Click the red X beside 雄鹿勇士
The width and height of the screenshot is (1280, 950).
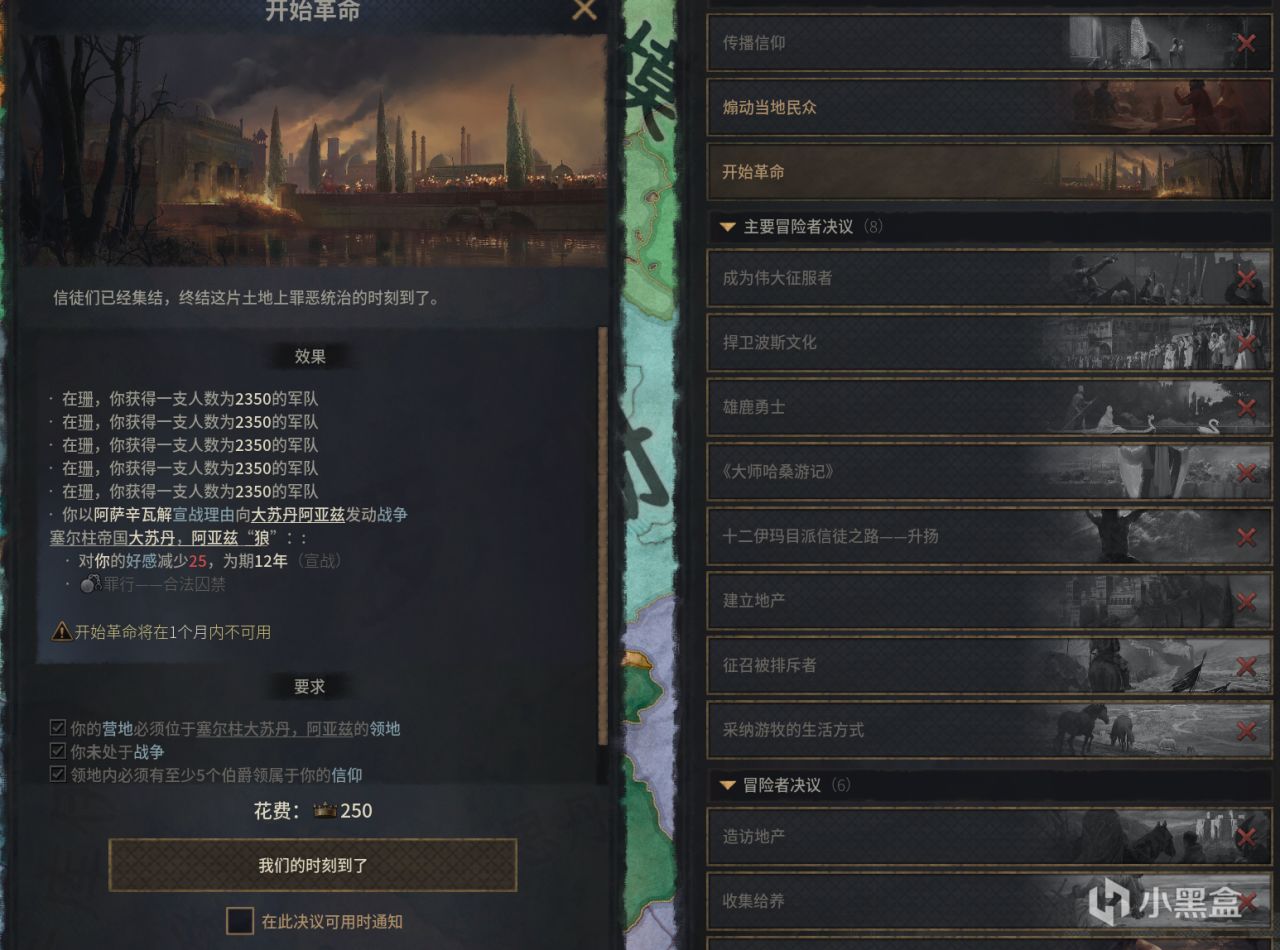coord(1246,408)
